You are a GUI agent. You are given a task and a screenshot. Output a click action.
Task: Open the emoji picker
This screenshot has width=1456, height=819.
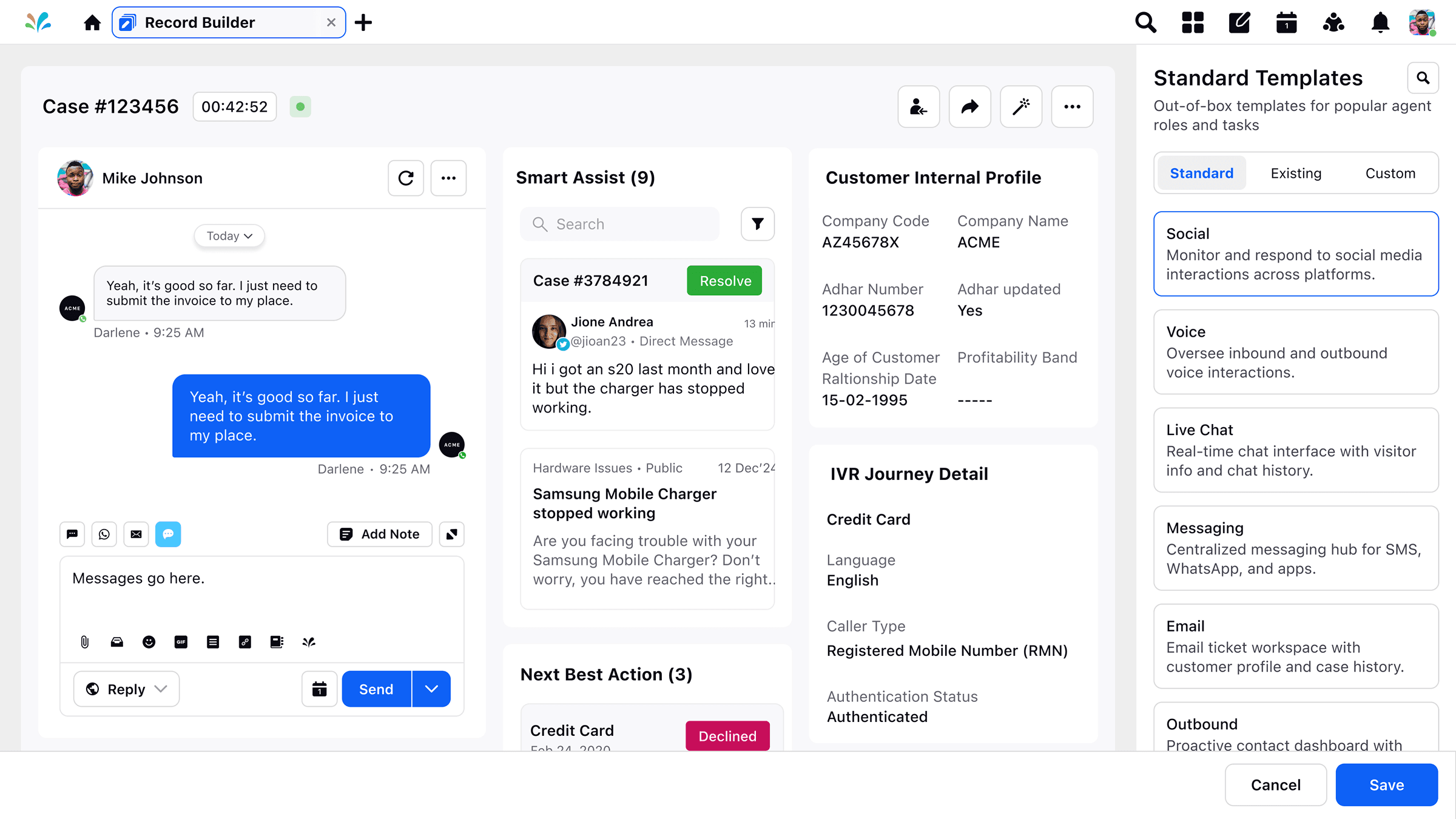click(149, 642)
